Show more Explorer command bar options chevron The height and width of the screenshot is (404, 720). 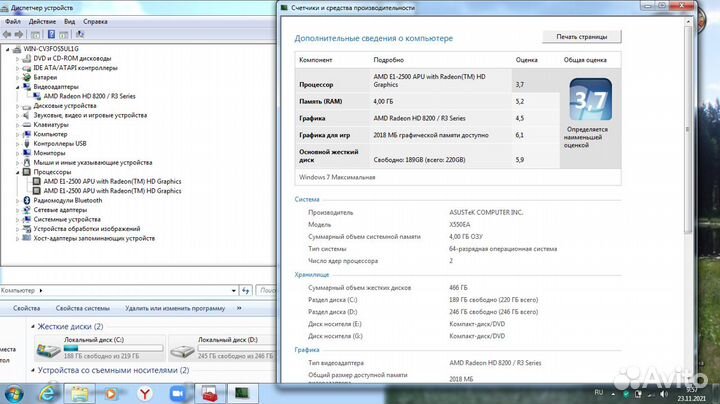(239, 308)
